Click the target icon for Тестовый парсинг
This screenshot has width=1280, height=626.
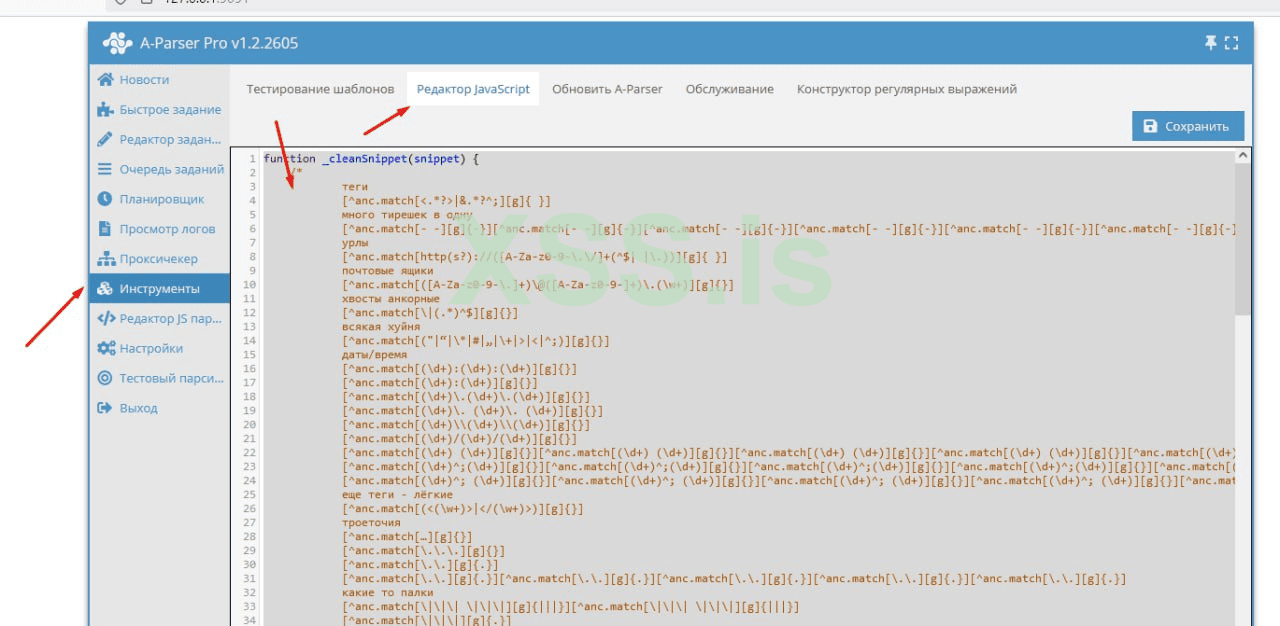[104, 379]
